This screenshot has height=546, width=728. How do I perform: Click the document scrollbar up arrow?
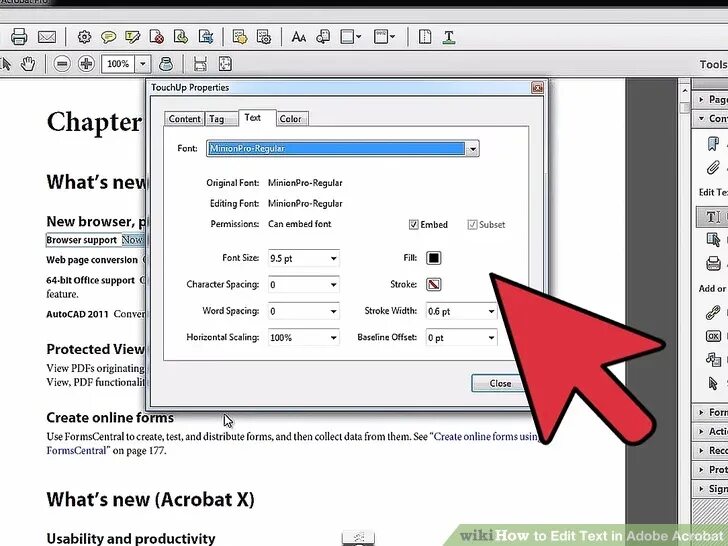coord(685,91)
